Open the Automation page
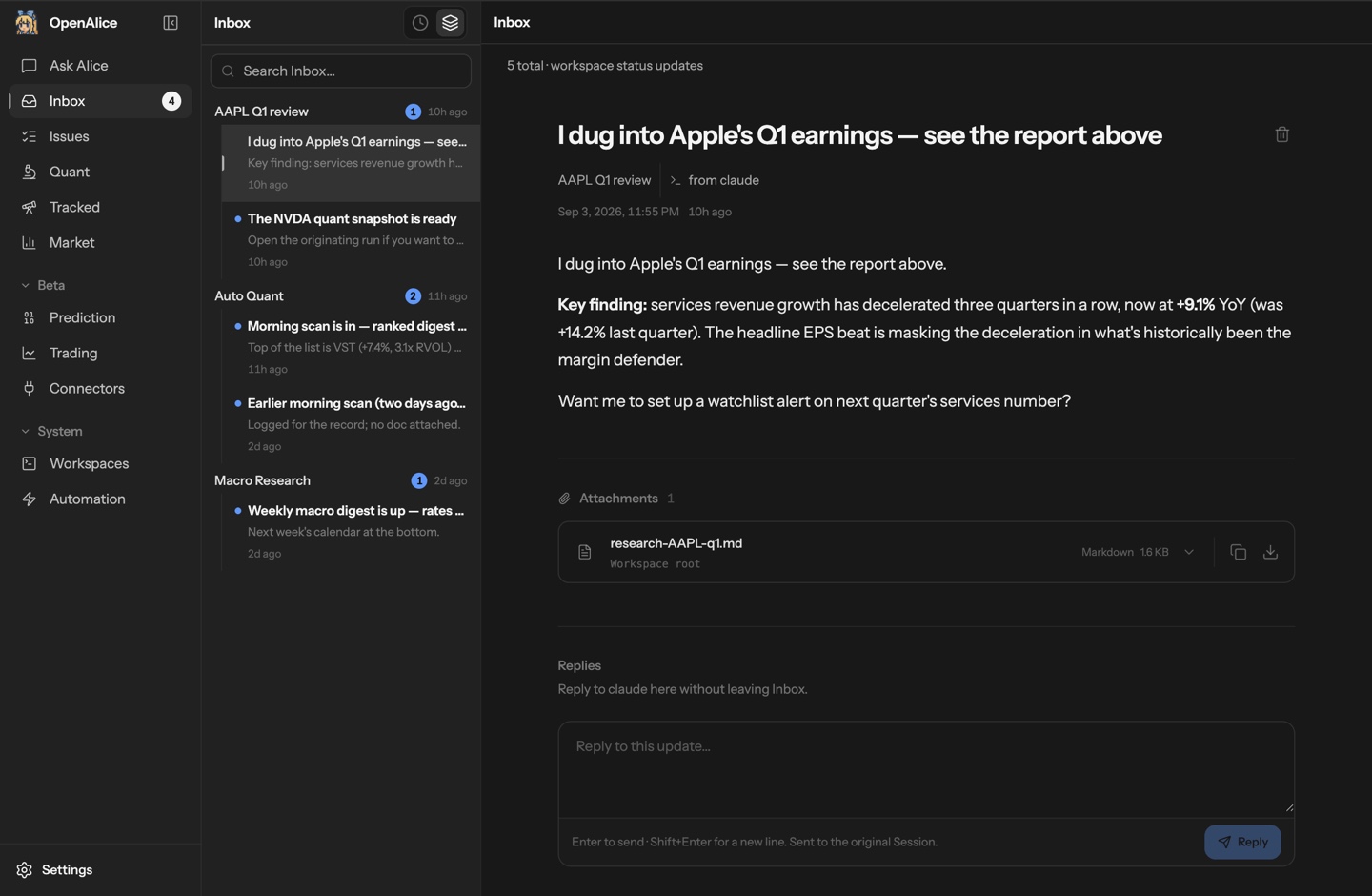1372x896 pixels. coord(100,499)
